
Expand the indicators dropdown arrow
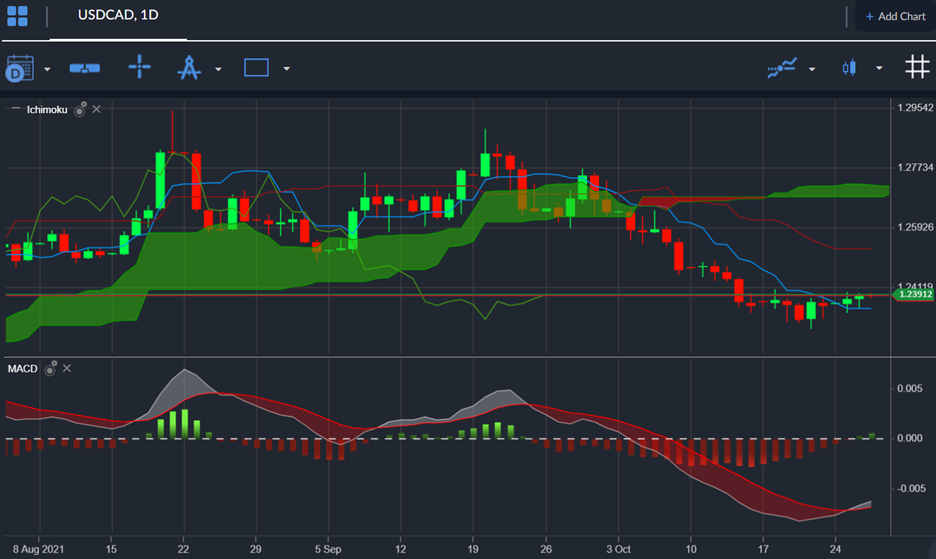(812, 69)
